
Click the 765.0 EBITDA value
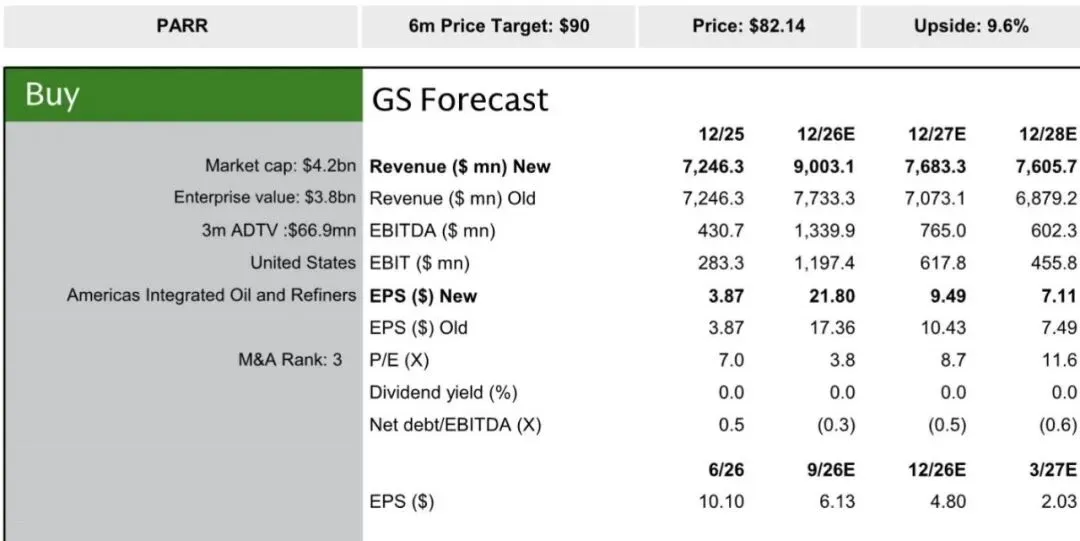[x=943, y=231]
